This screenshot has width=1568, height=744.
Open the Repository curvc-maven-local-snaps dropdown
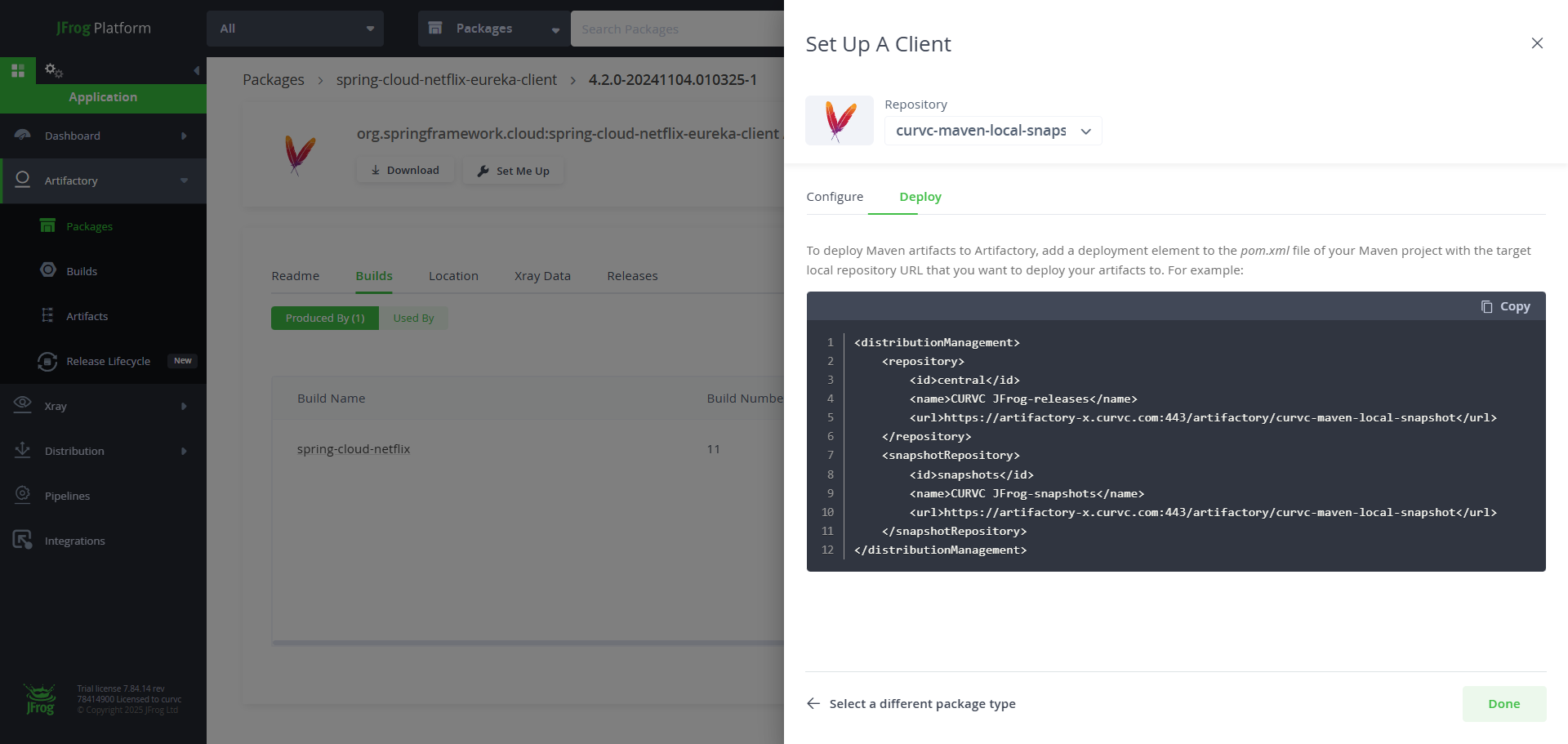point(993,131)
